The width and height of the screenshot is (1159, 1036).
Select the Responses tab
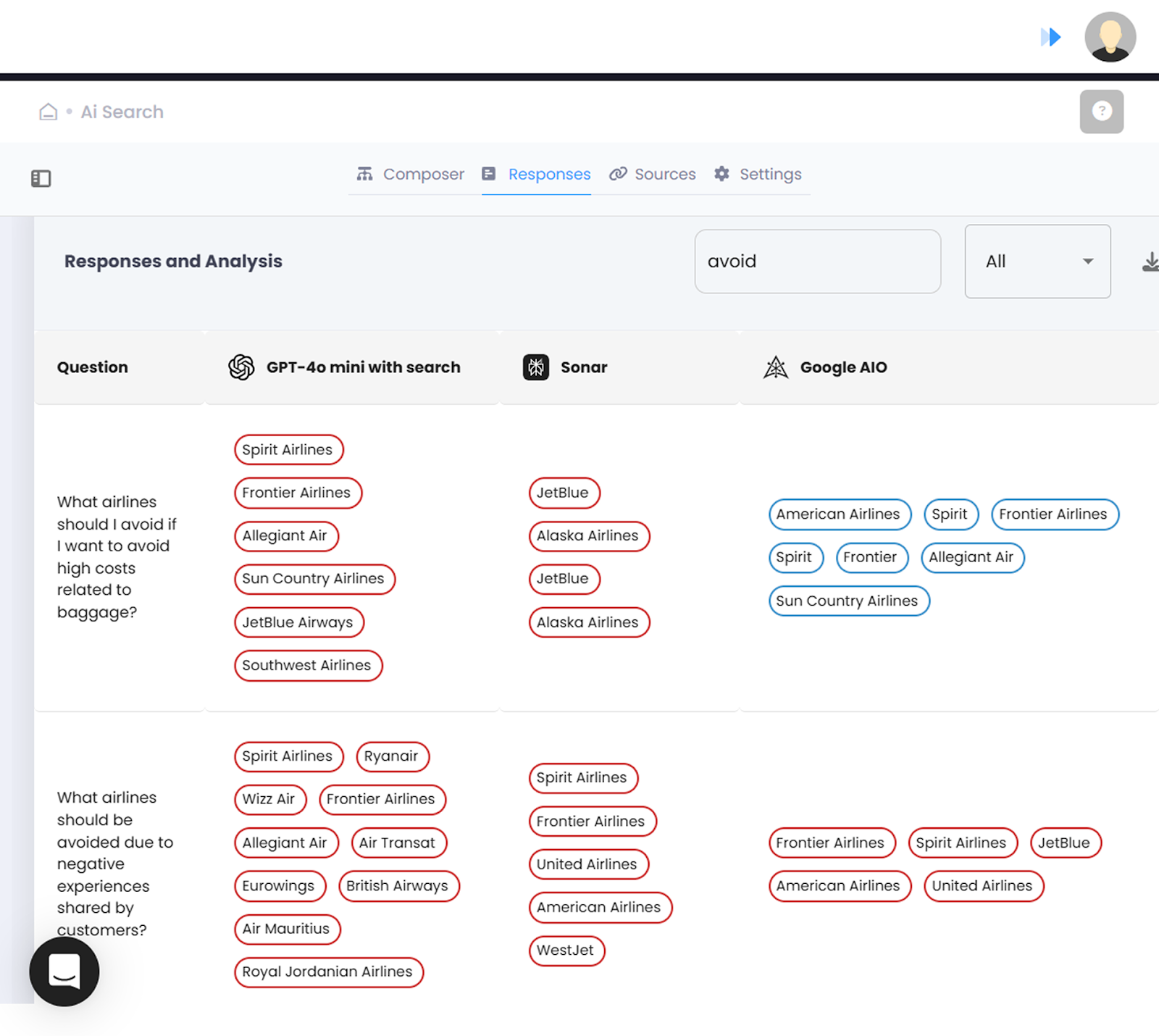click(537, 174)
